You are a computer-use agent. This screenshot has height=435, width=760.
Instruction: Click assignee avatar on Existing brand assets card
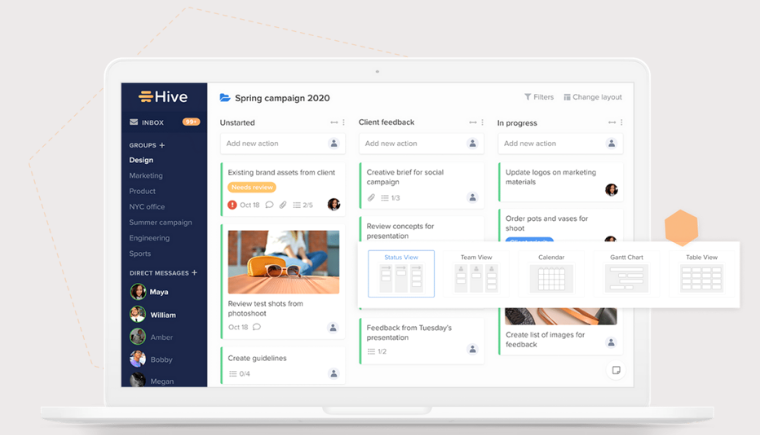click(333, 204)
